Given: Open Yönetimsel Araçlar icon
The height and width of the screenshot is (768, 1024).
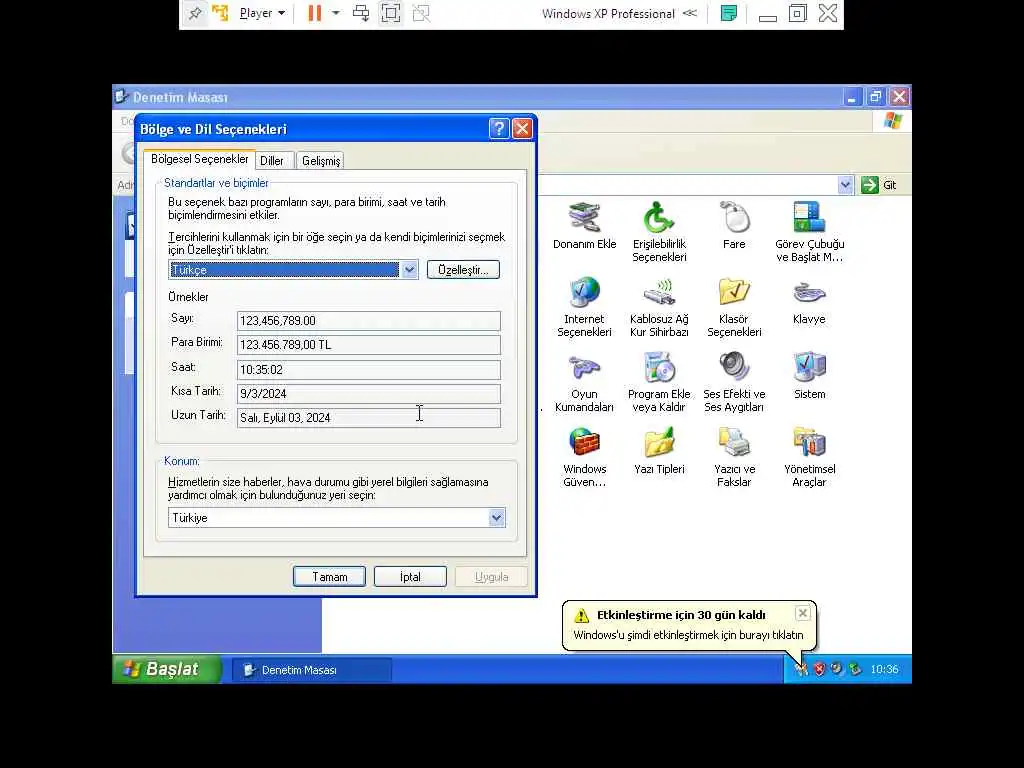Looking at the screenshot, I should click(809, 457).
